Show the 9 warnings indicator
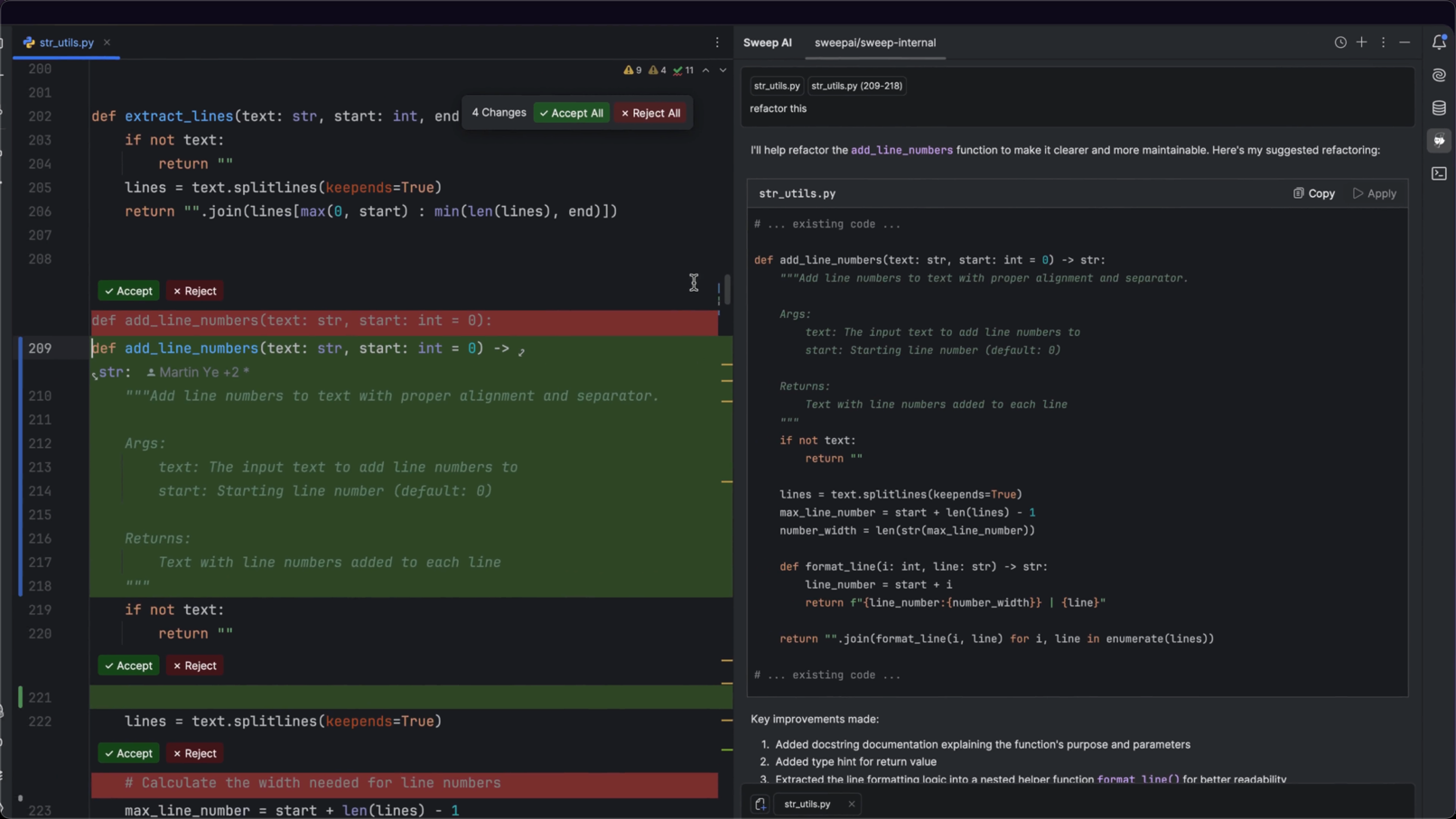The height and width of the screenshot is (819, 1456). pos(633,70)
